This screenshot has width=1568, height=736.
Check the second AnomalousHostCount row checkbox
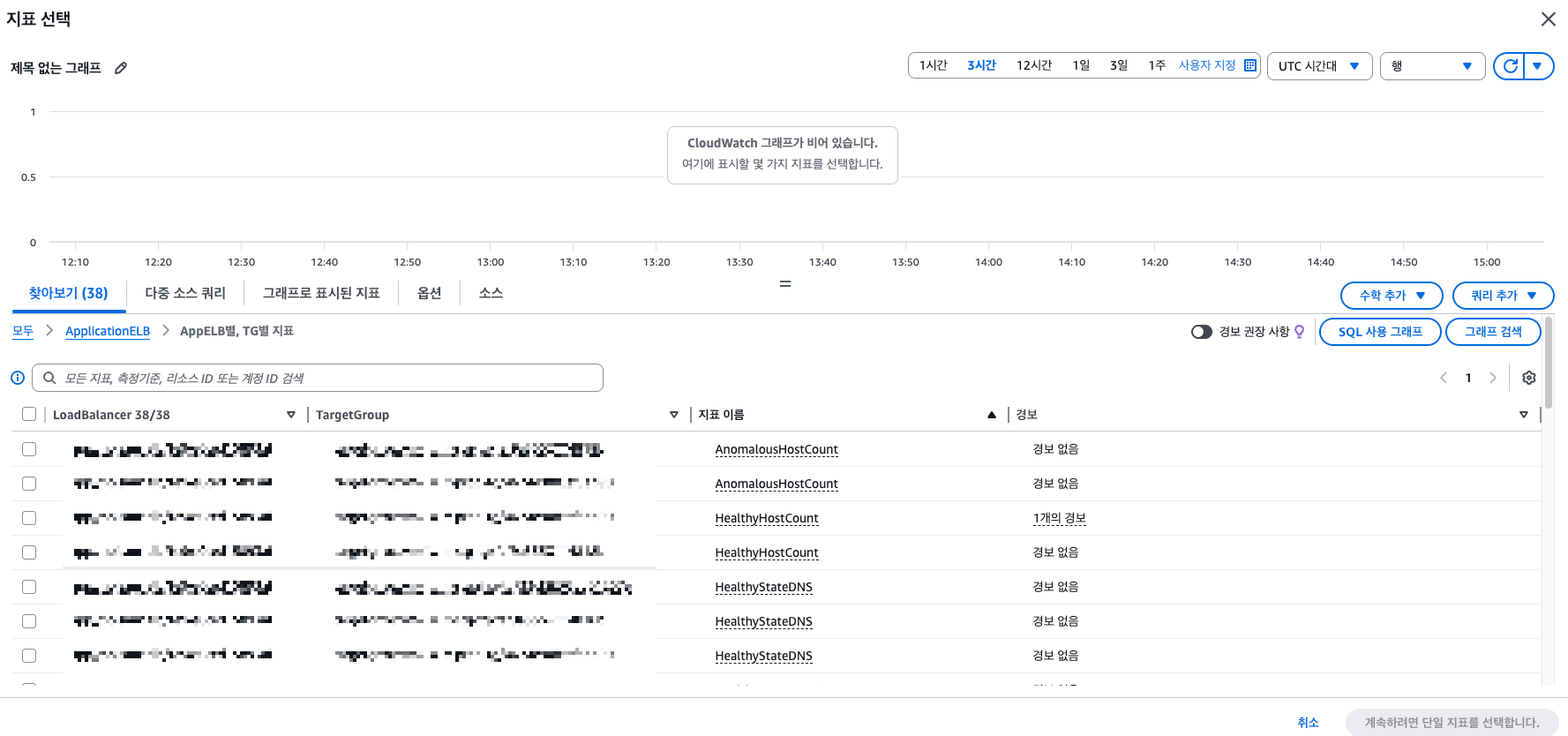click(x=29, y=484)
